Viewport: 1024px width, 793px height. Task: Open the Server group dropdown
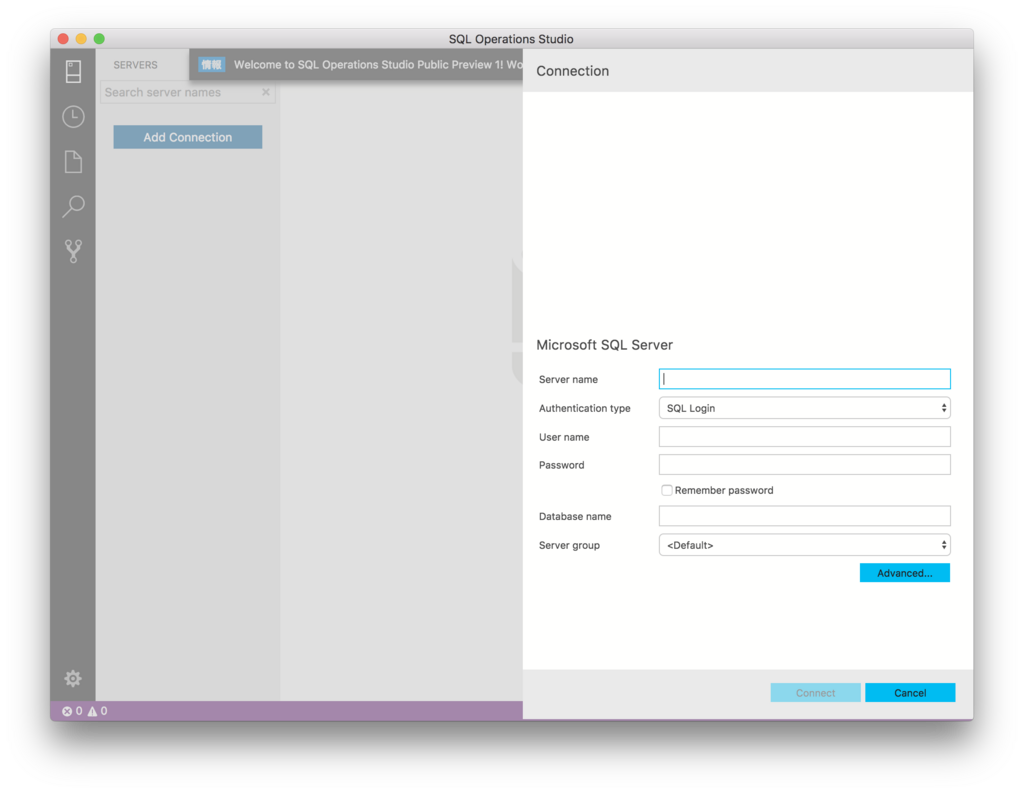click(804, 545)
